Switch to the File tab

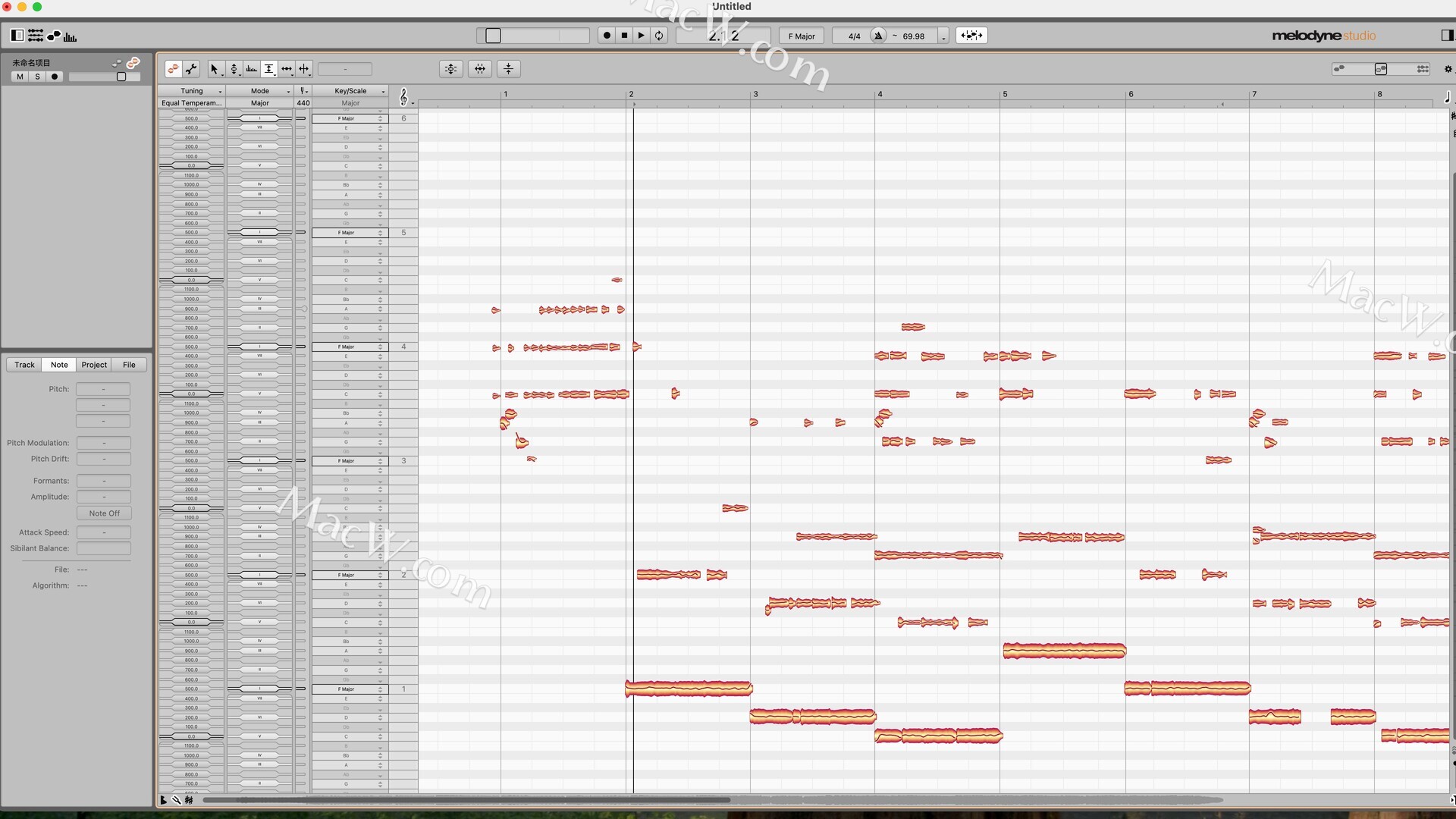129,365
